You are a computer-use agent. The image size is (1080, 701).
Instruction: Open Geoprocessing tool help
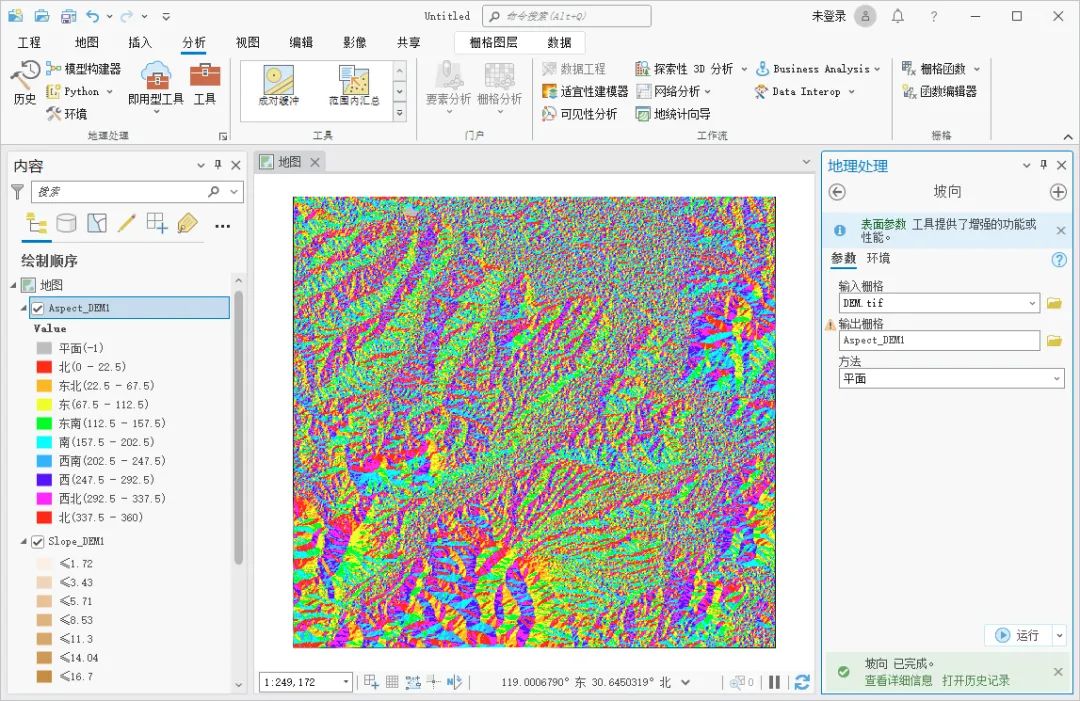[1059, 260]
